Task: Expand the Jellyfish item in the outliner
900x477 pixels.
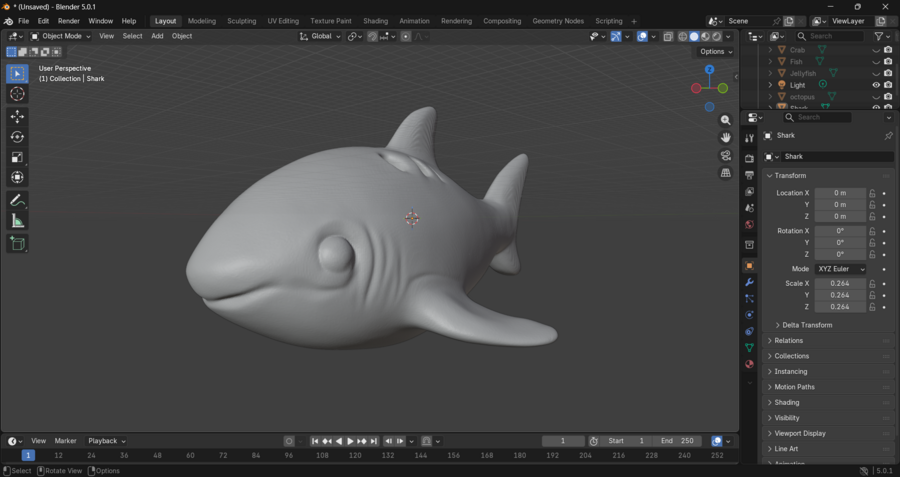Action: [x=770, y=73]
